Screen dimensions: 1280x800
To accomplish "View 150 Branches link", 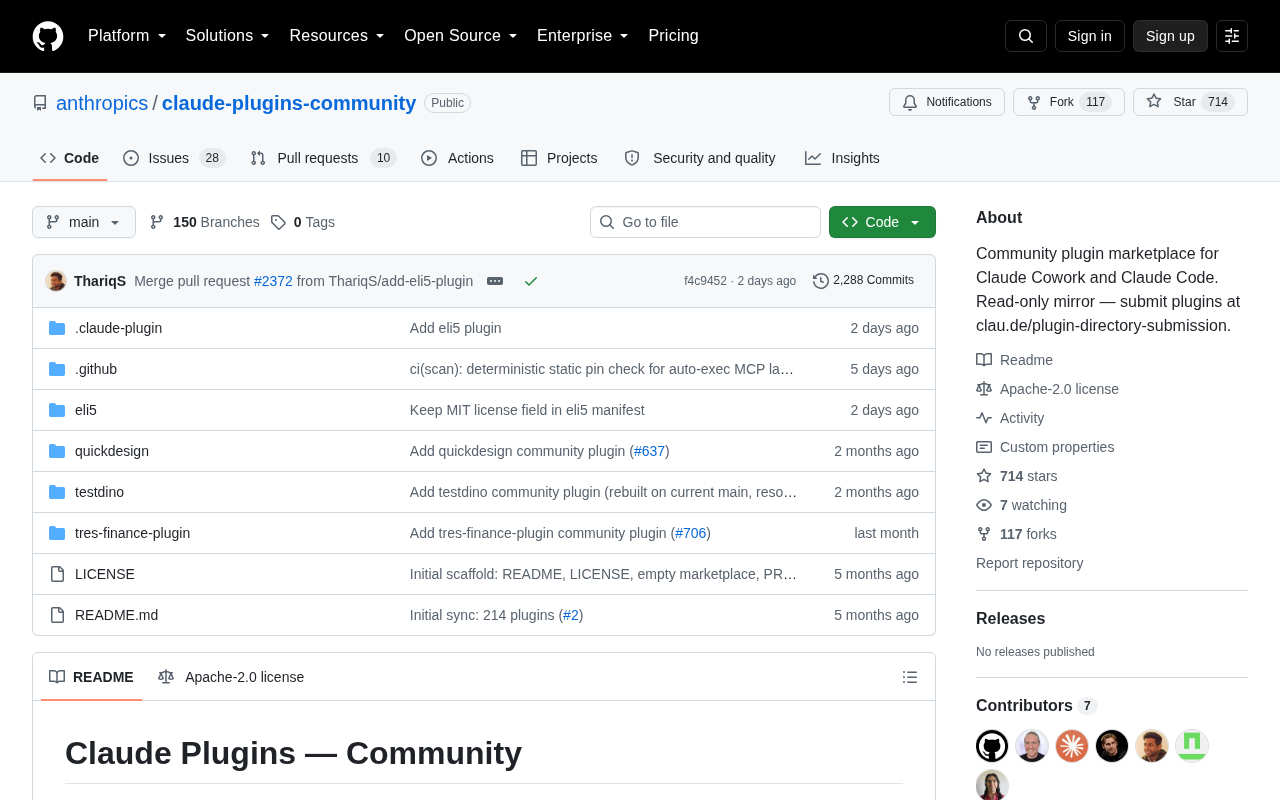I will (x=204, y=222).
